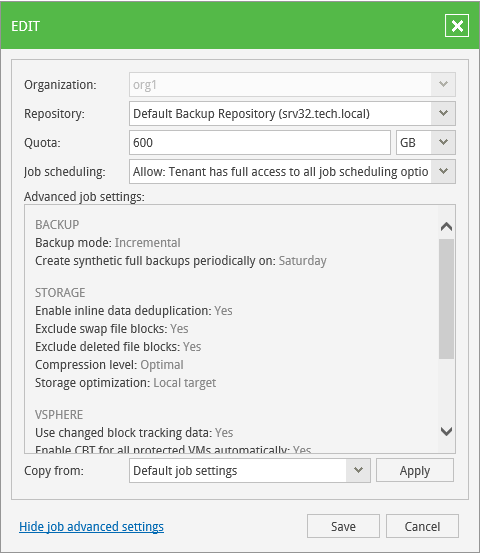Click the scroll down arrow in advanced settings

[446, 431]
